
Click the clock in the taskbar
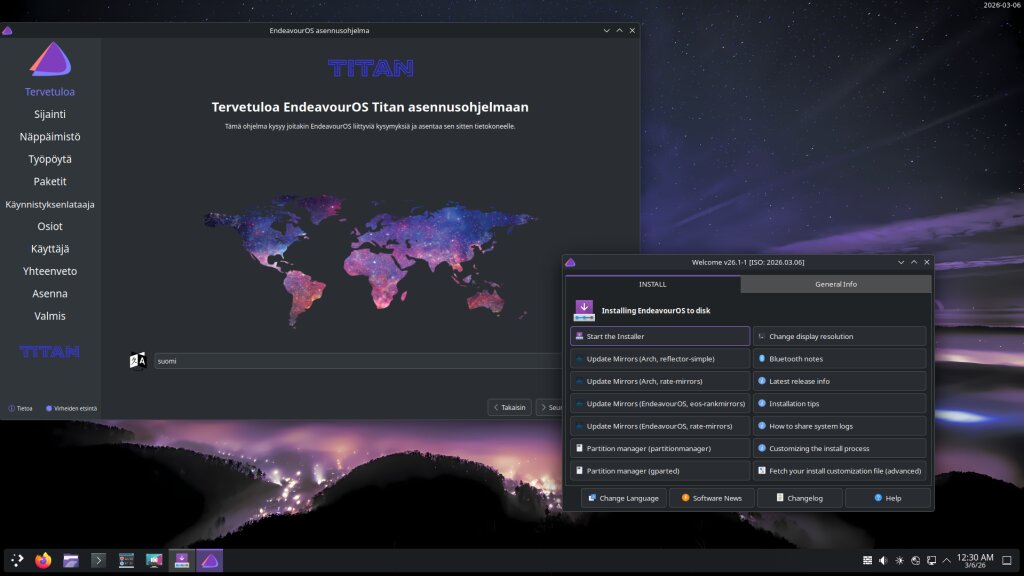click(x=975, y=560)
